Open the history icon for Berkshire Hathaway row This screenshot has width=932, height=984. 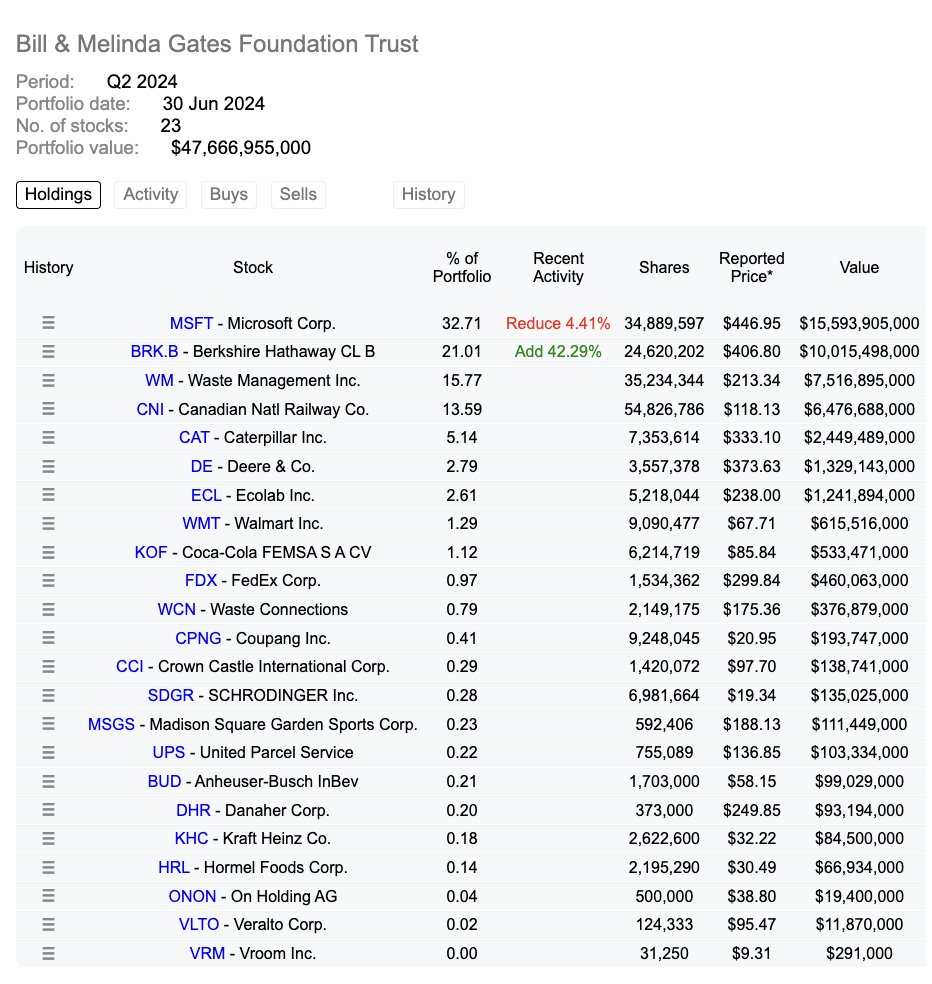pos(48,351)
